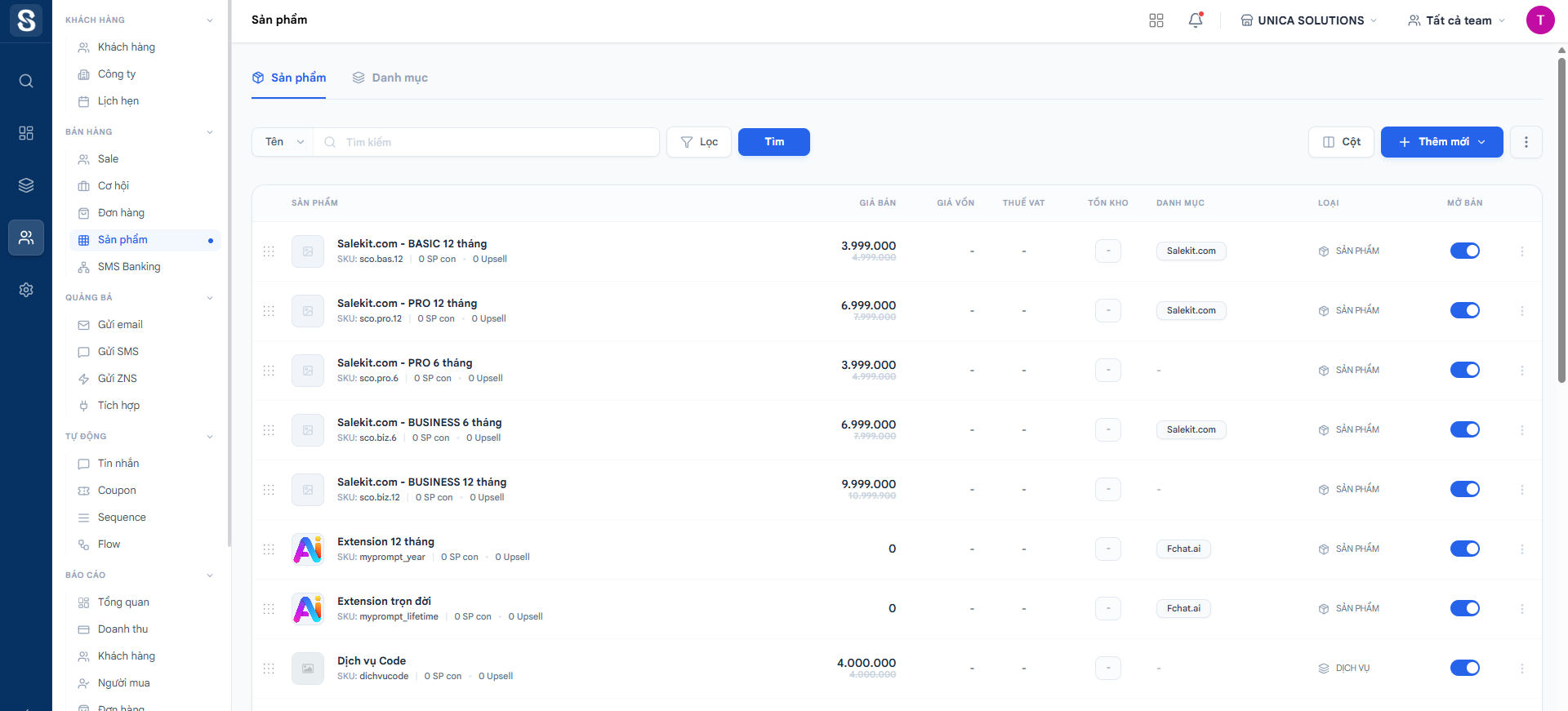Collapse the TỰ ĐỘNG sidebar section
1568x711 pixels.
coord(210,437)
